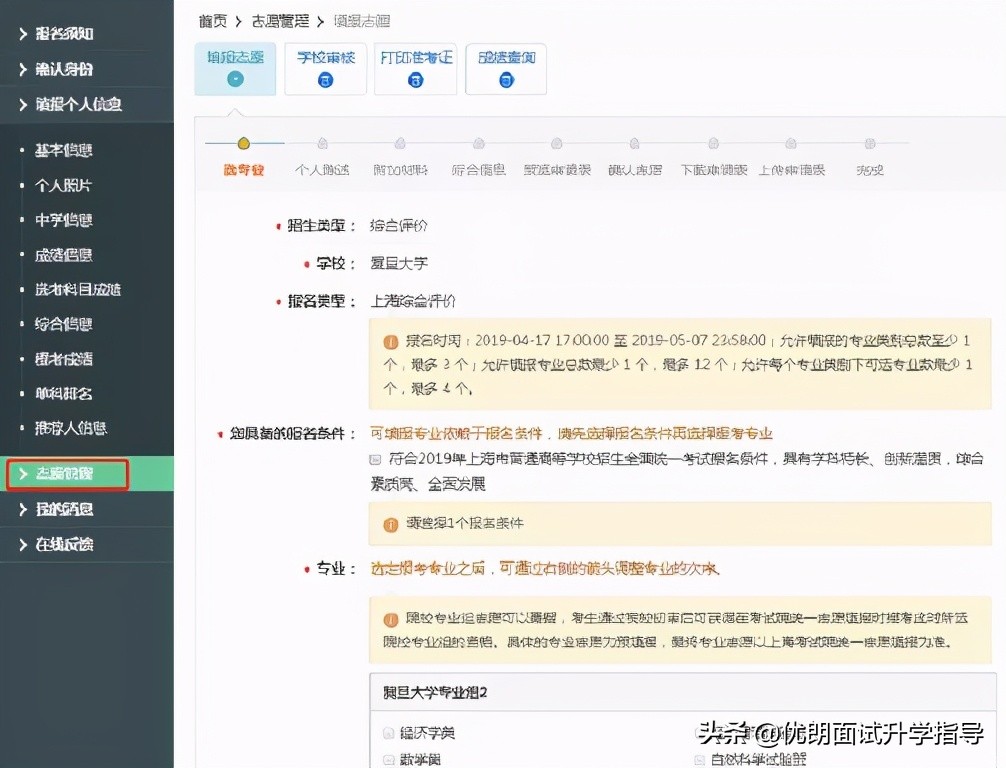
Task: Switch to the 成绩查询 tab
Action: 506,69
